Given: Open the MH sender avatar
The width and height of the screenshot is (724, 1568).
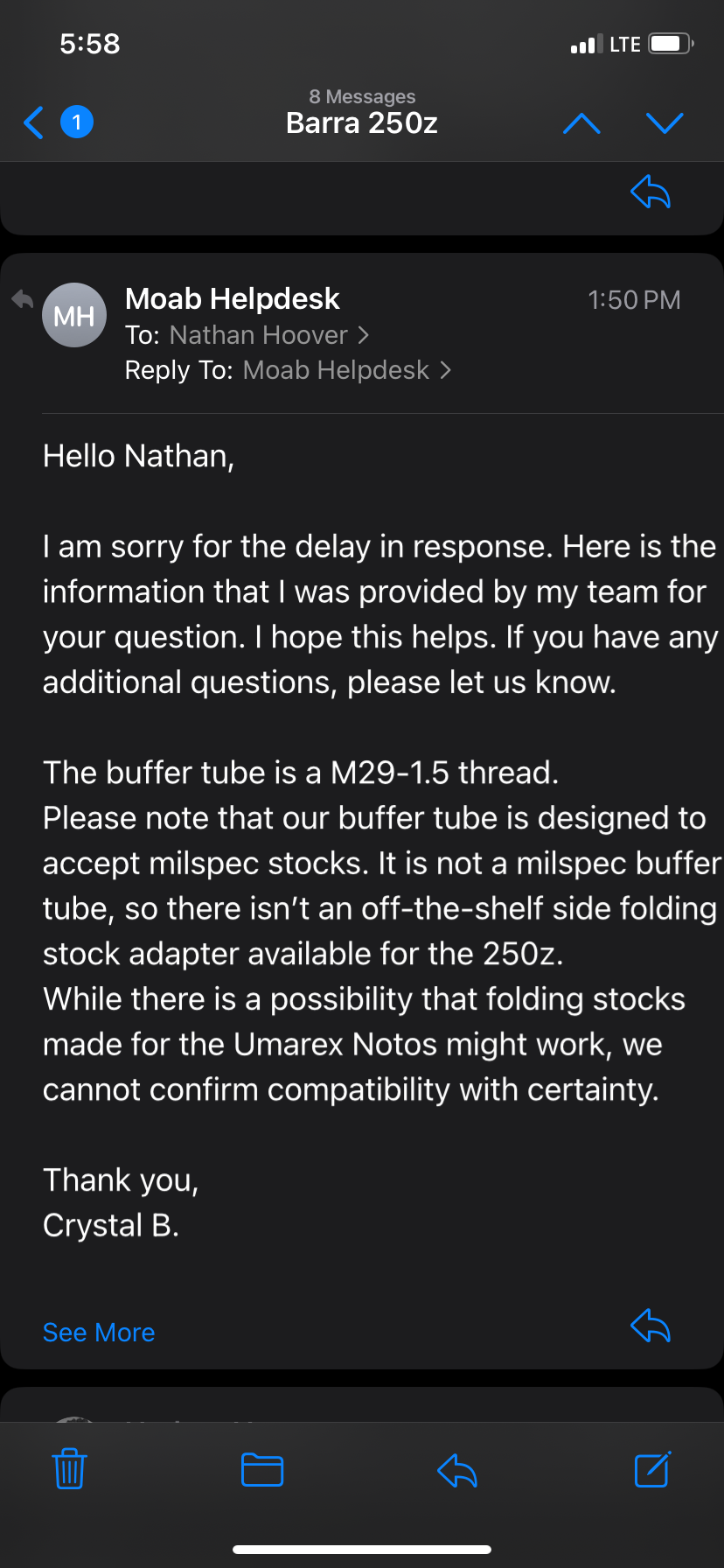Looking at the screenshot, I should 74,315.
